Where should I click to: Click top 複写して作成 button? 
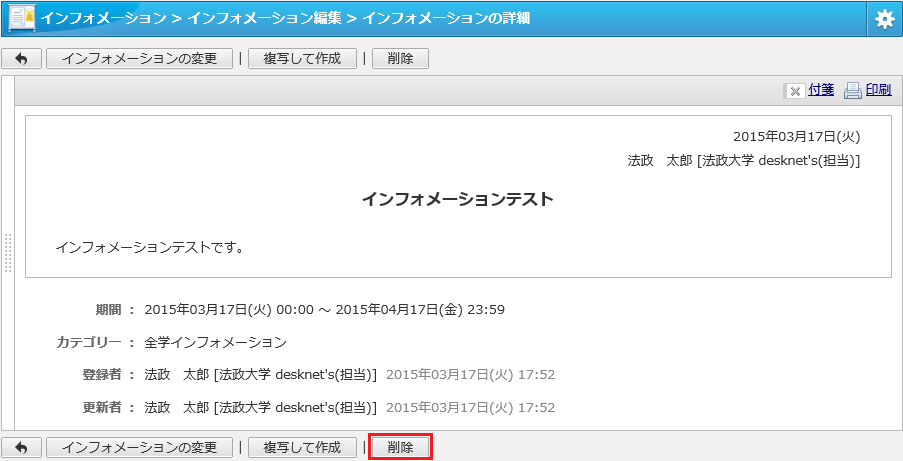pos(302,59)
